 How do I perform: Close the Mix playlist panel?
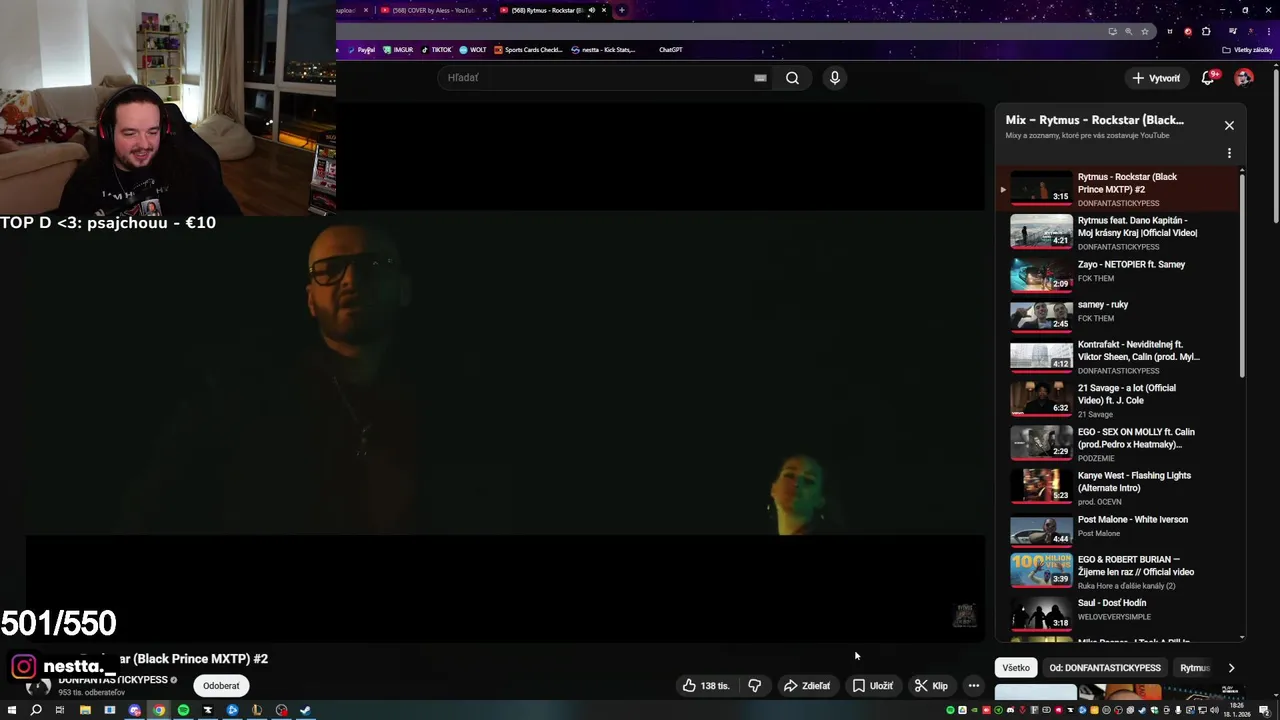[1229, 125]
